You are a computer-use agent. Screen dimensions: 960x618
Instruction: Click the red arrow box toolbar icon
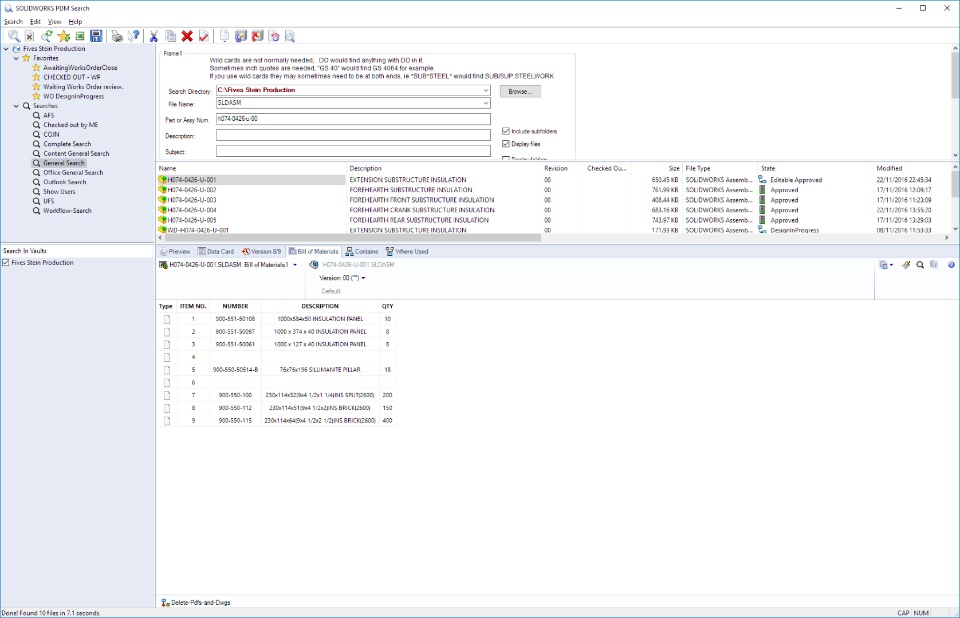[257, 36]
